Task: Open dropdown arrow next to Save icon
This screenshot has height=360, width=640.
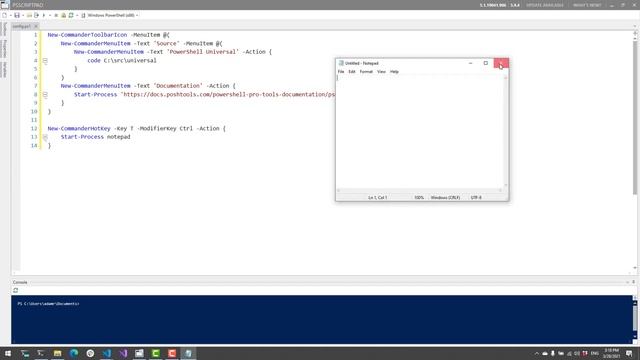Action: pyautogui.click(x=23, y=15)
